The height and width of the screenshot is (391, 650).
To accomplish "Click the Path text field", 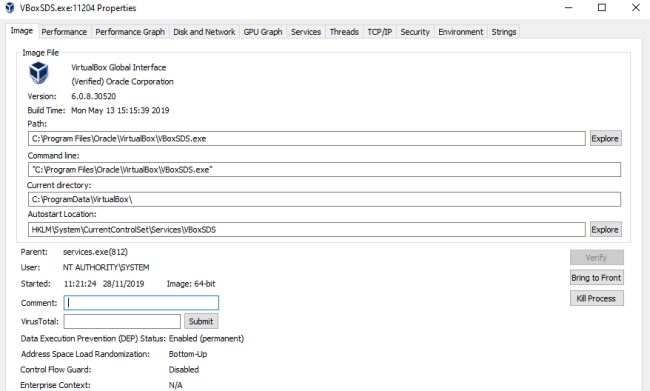I will pyautogui.click(x=307, y=138).
